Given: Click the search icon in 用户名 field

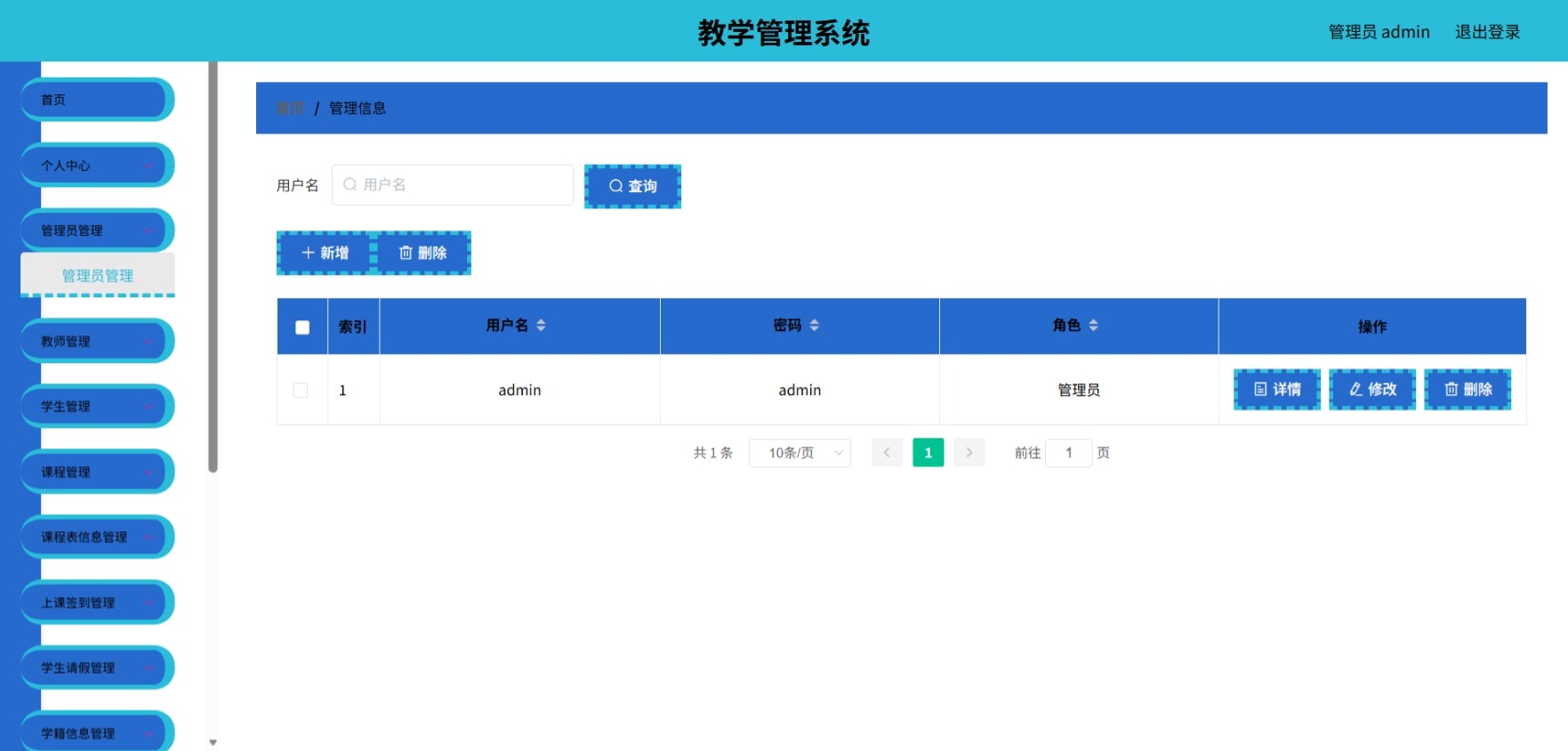Looking at the screenshot, I should (350, 184).
